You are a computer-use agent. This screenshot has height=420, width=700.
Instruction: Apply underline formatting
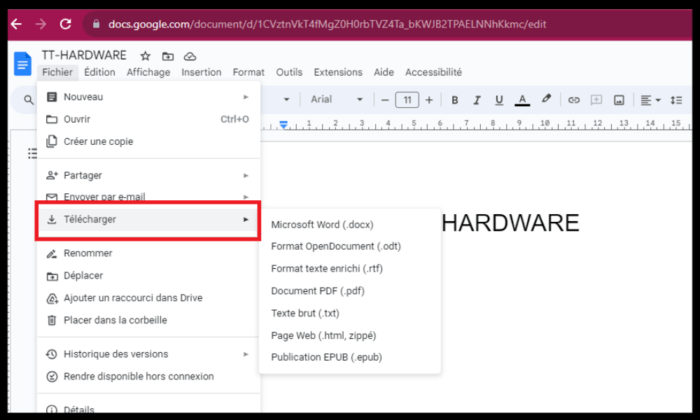499,100
